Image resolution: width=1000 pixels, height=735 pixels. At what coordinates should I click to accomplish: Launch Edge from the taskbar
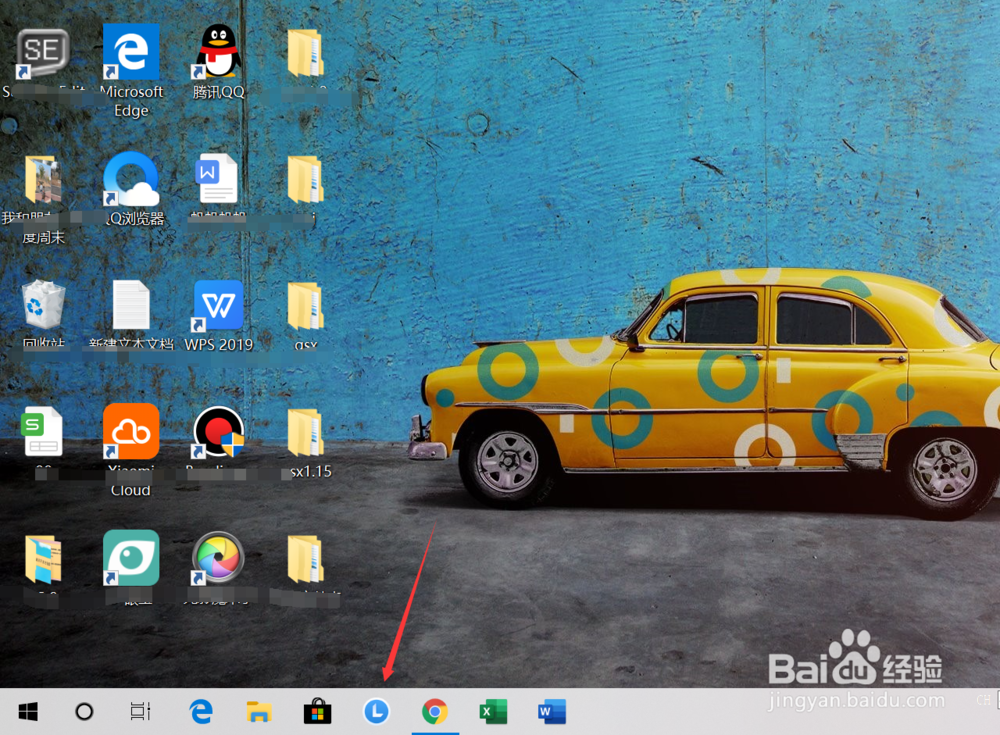pos(201,711)
